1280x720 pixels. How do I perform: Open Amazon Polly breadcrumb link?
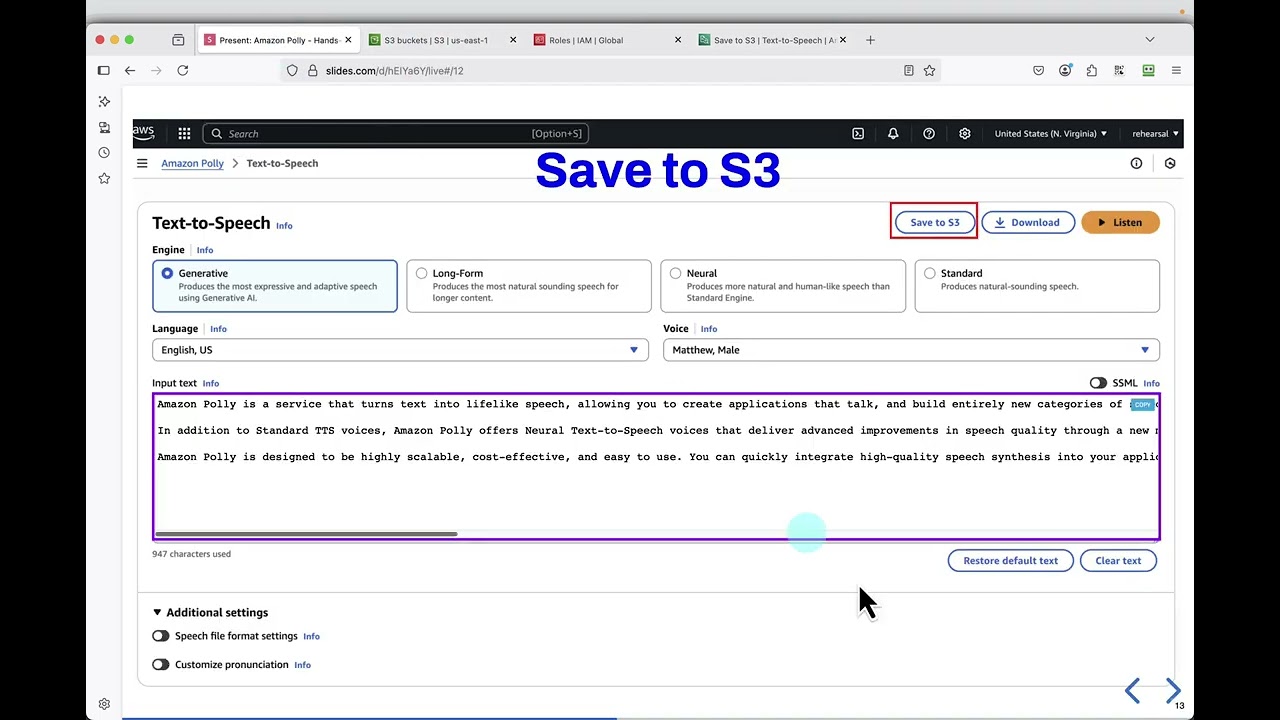(192, 163)
